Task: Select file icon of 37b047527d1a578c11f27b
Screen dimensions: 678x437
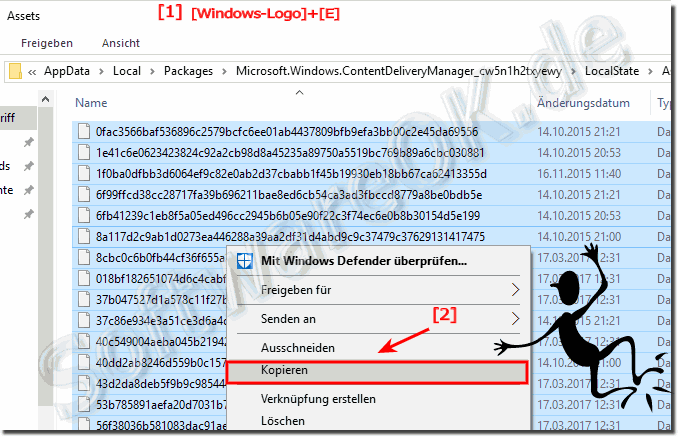Action: coord(84,300)
